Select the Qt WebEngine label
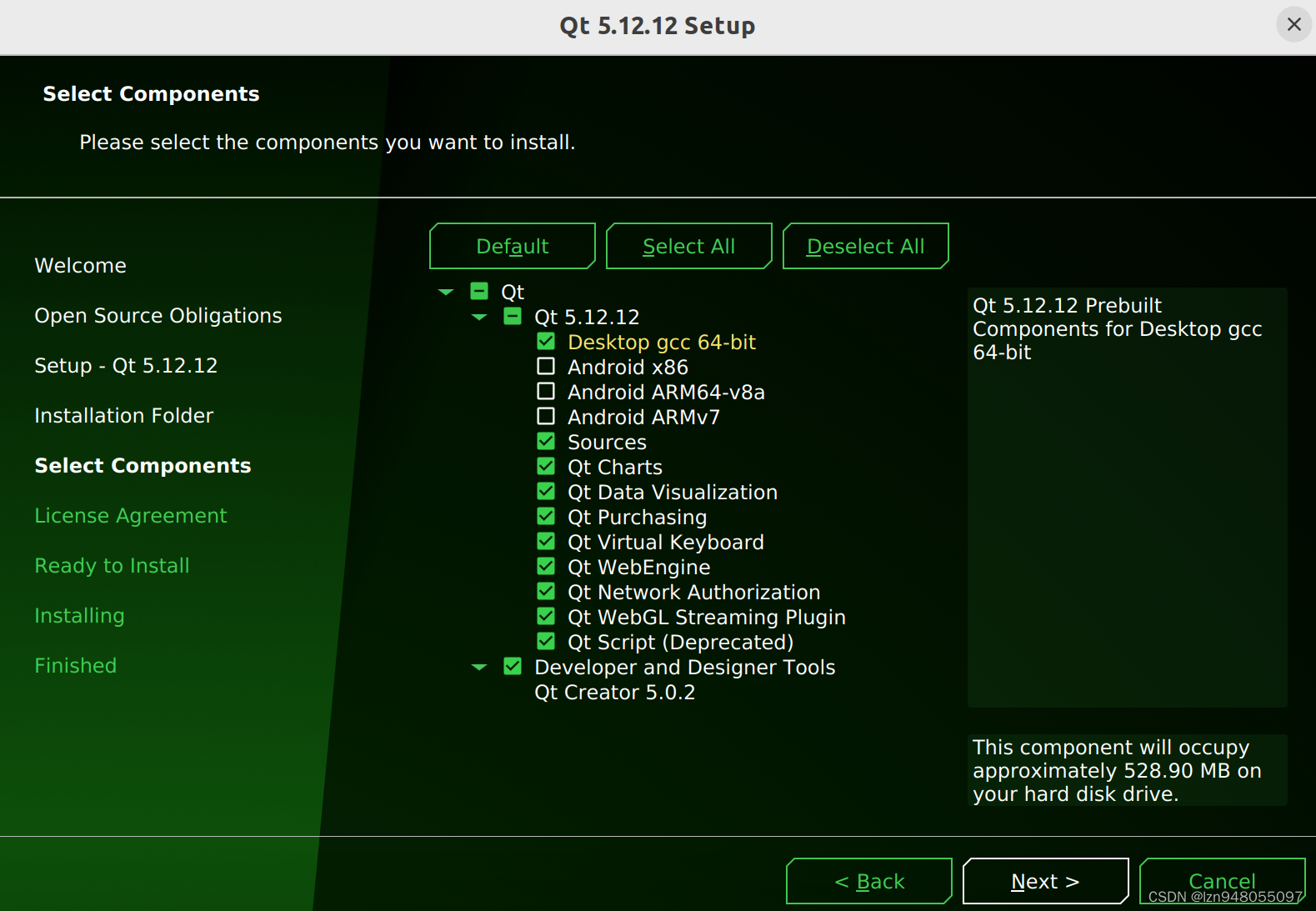The height and width of the screenshot is (911, 1316). pos(639,568)
